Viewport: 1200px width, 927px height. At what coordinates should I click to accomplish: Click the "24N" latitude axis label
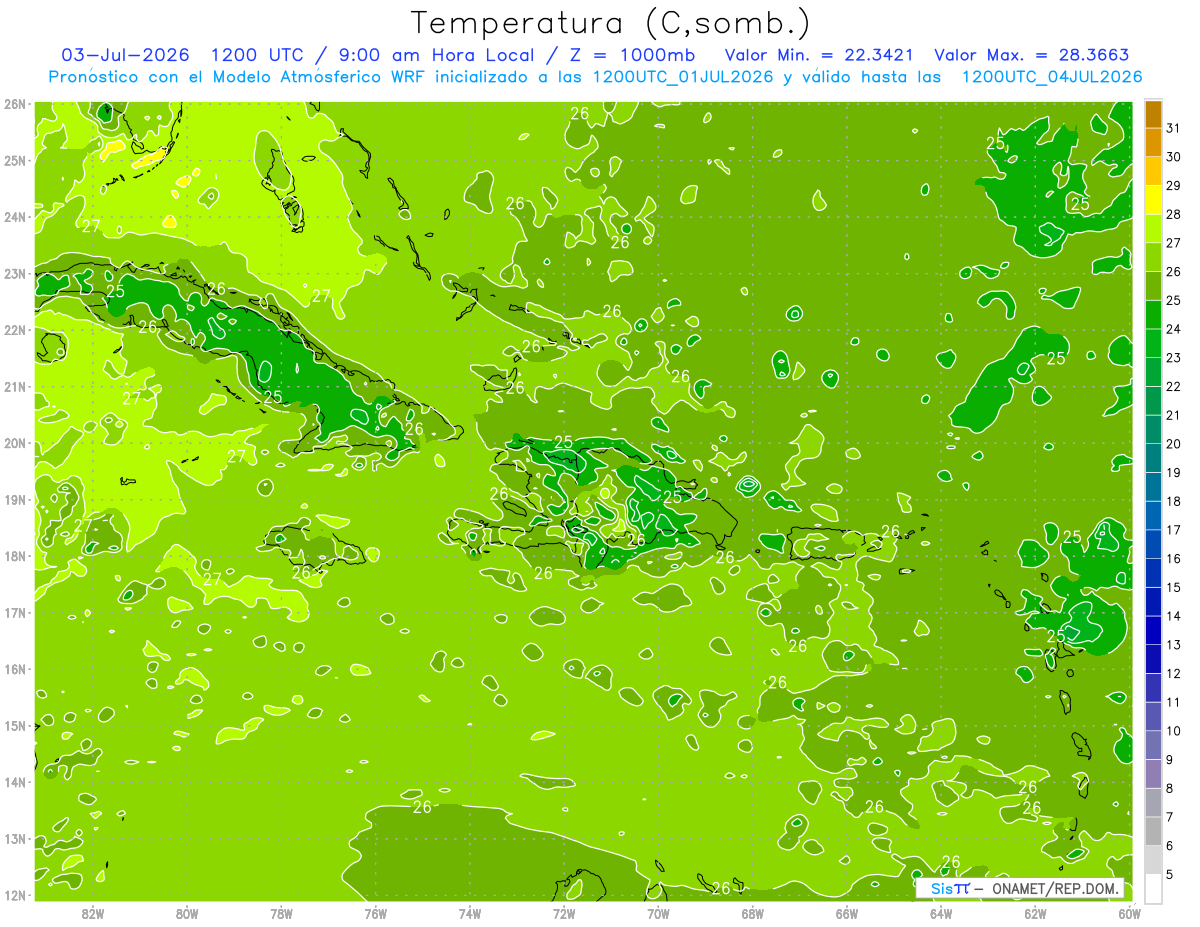15,217
